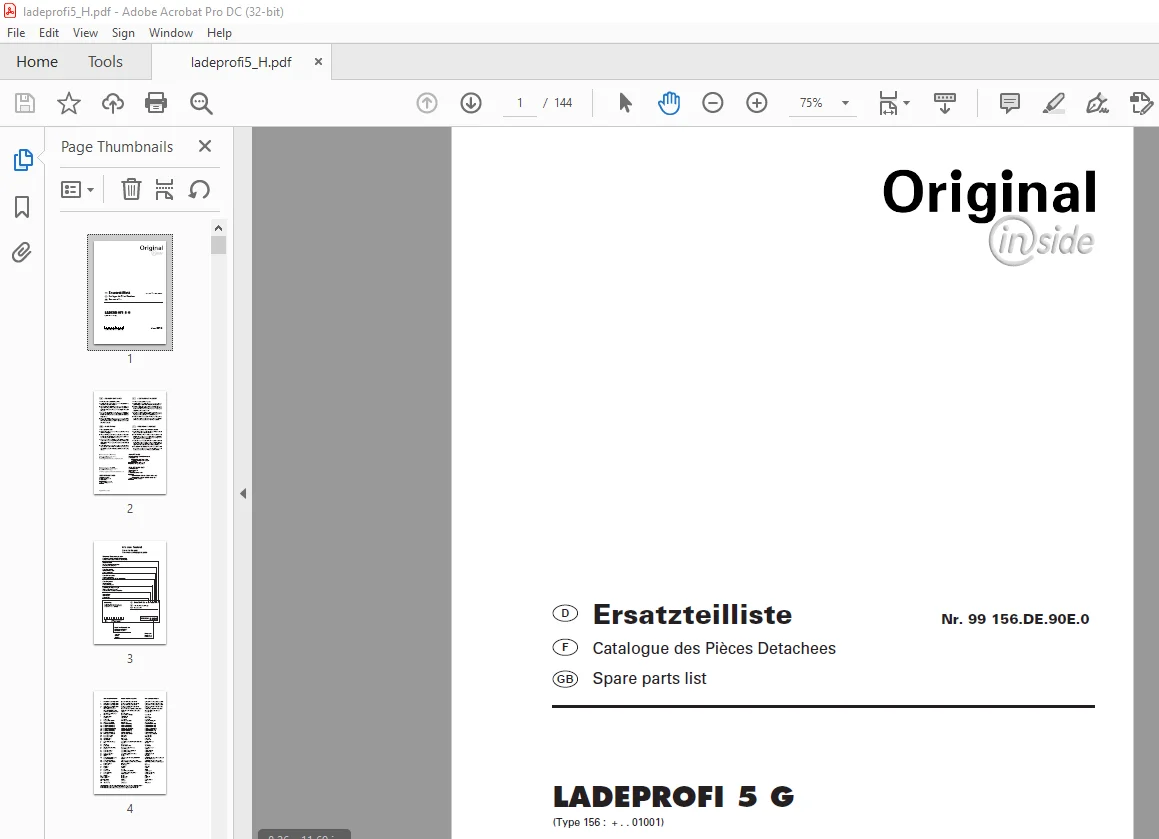Zoom out with minus button
Image resolution: width=1159 pixels, height=839 pixels.
click(x=713, y=103)
